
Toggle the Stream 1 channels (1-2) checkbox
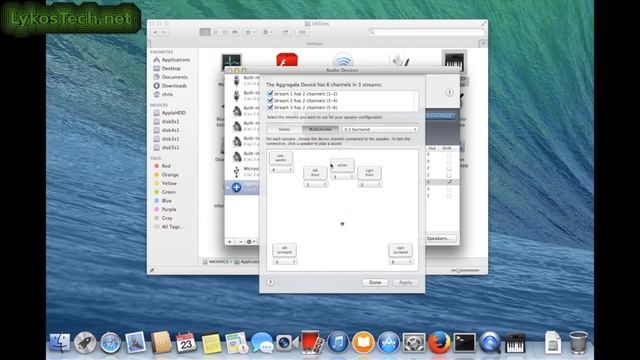click(270, 93)
